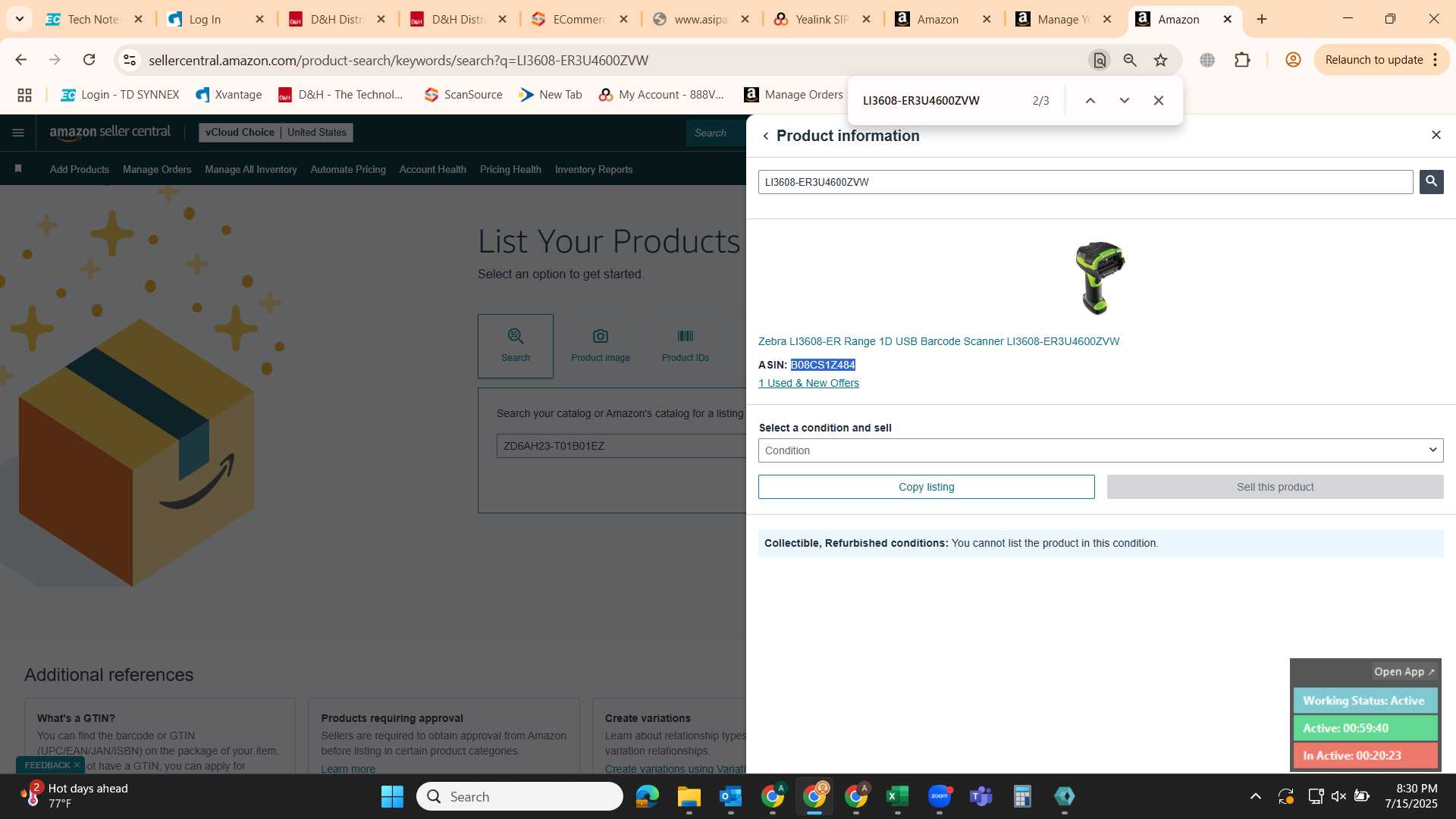The width and height of the screenshot is (1456, 819).
Task: Click the Copy listing button
Action: click(926, 487)
